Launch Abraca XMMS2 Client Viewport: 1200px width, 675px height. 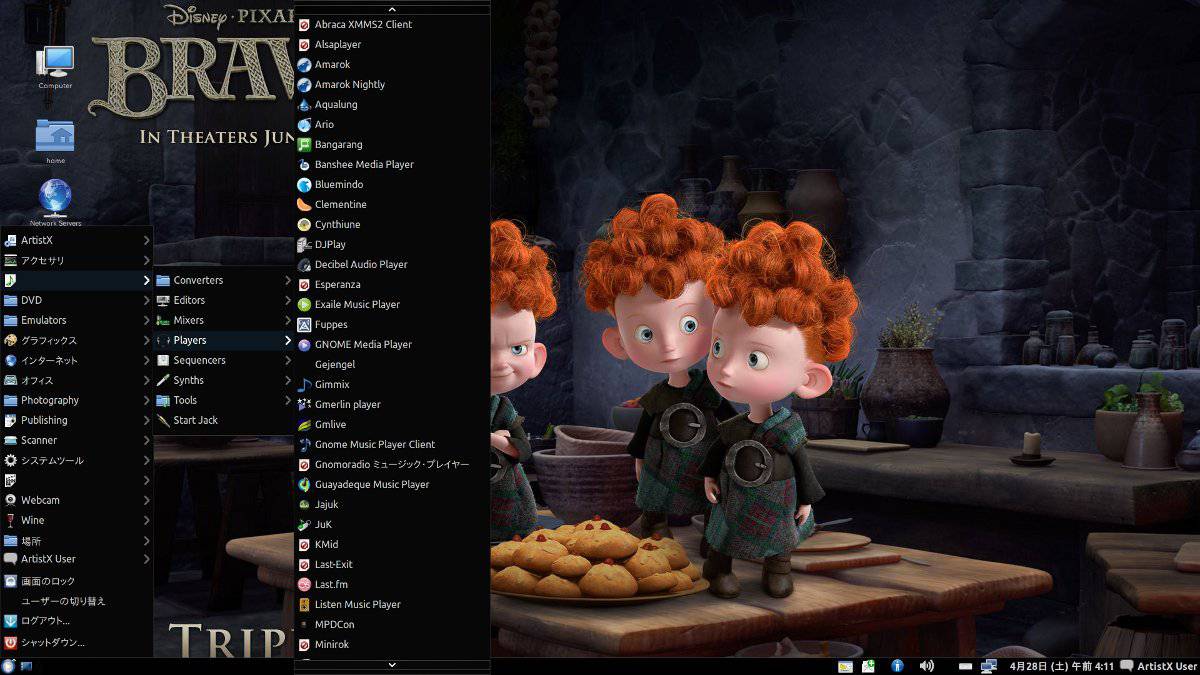392,24
